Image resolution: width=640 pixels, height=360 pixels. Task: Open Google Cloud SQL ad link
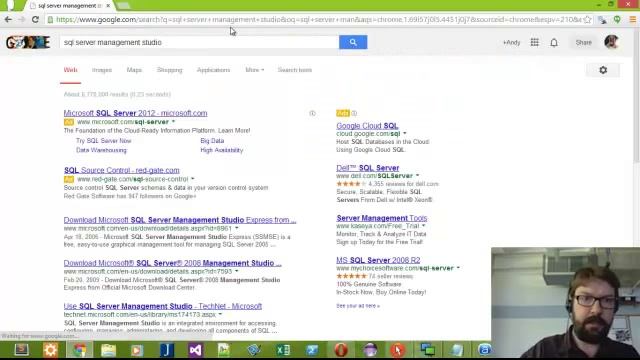pyautogui.click(x=367, y=126)
